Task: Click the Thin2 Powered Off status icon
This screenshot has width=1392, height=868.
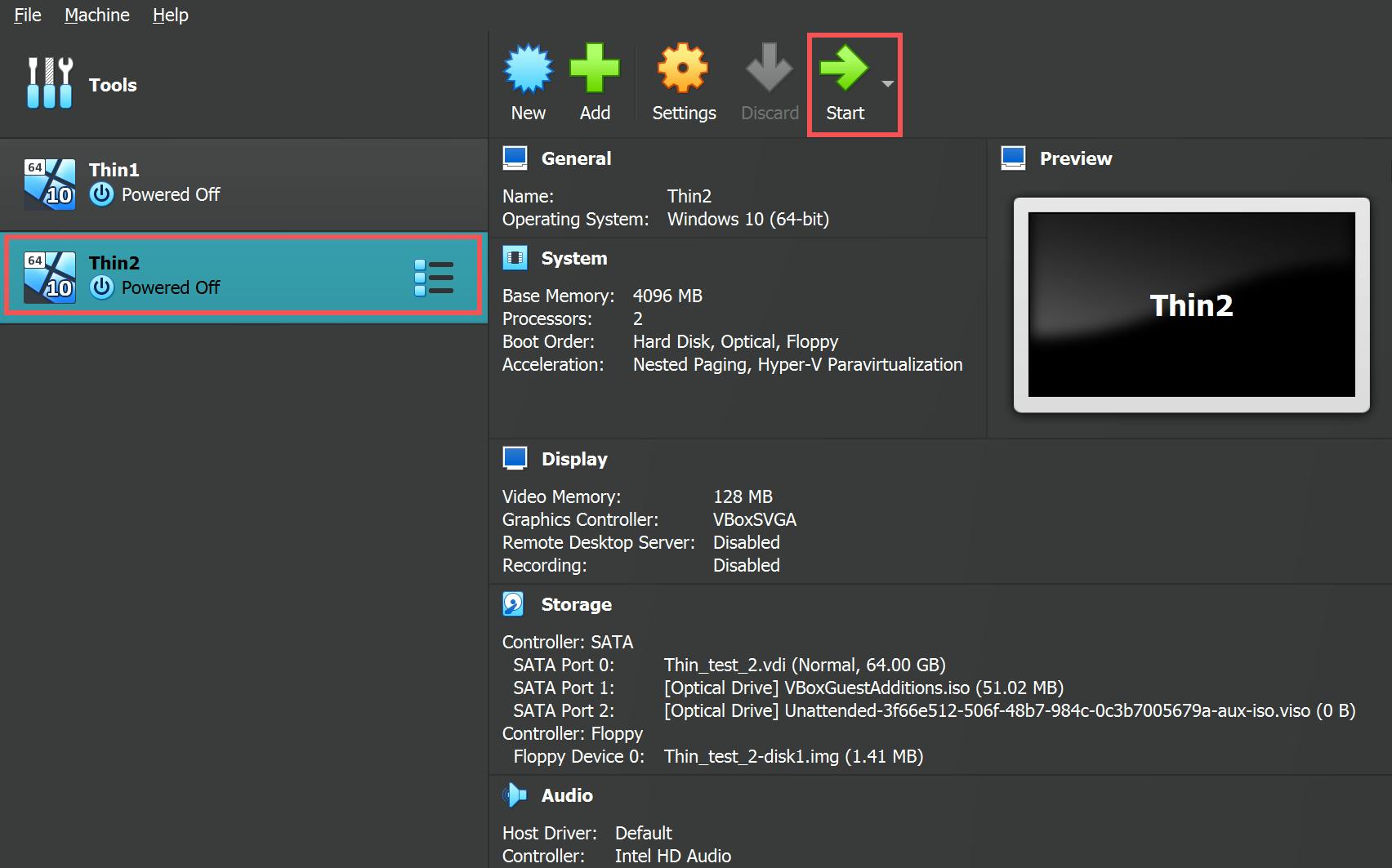Action: 101,287
